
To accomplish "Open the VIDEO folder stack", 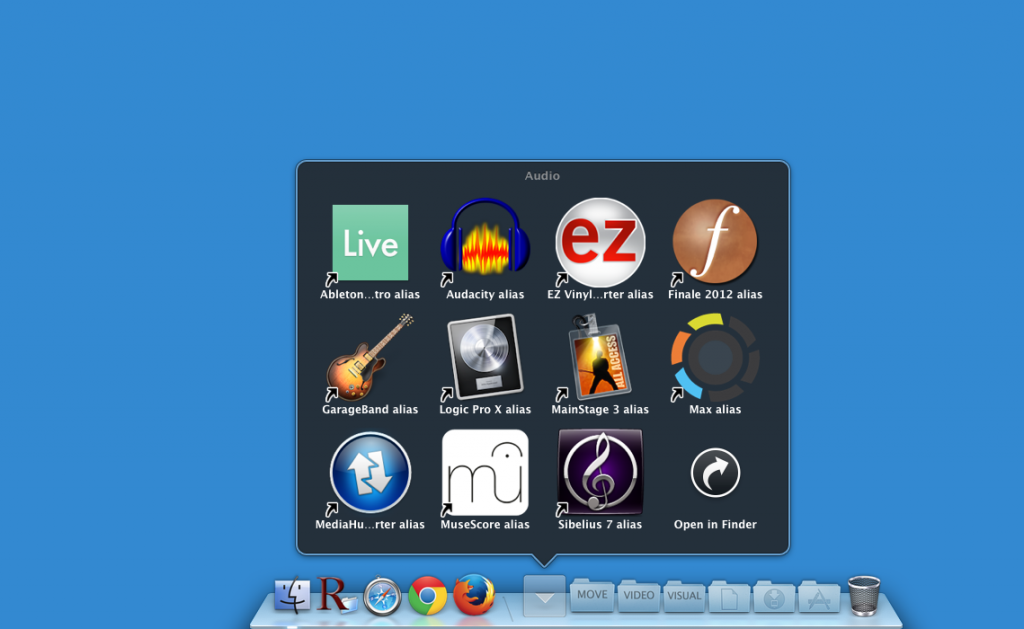I will click(638, 595).
